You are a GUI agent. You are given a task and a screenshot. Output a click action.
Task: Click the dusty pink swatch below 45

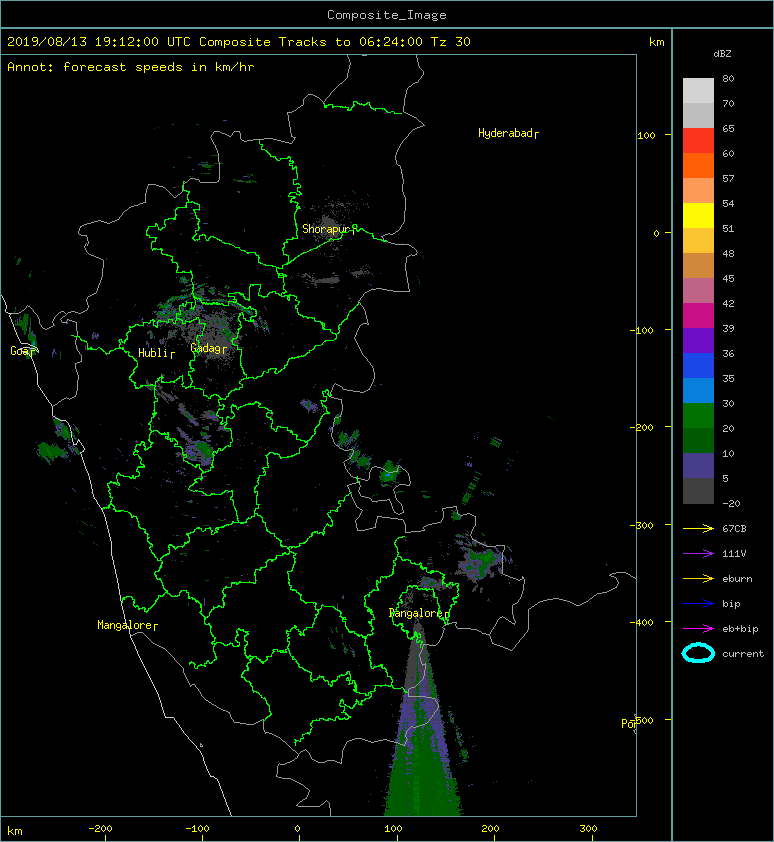coord(698,291)
